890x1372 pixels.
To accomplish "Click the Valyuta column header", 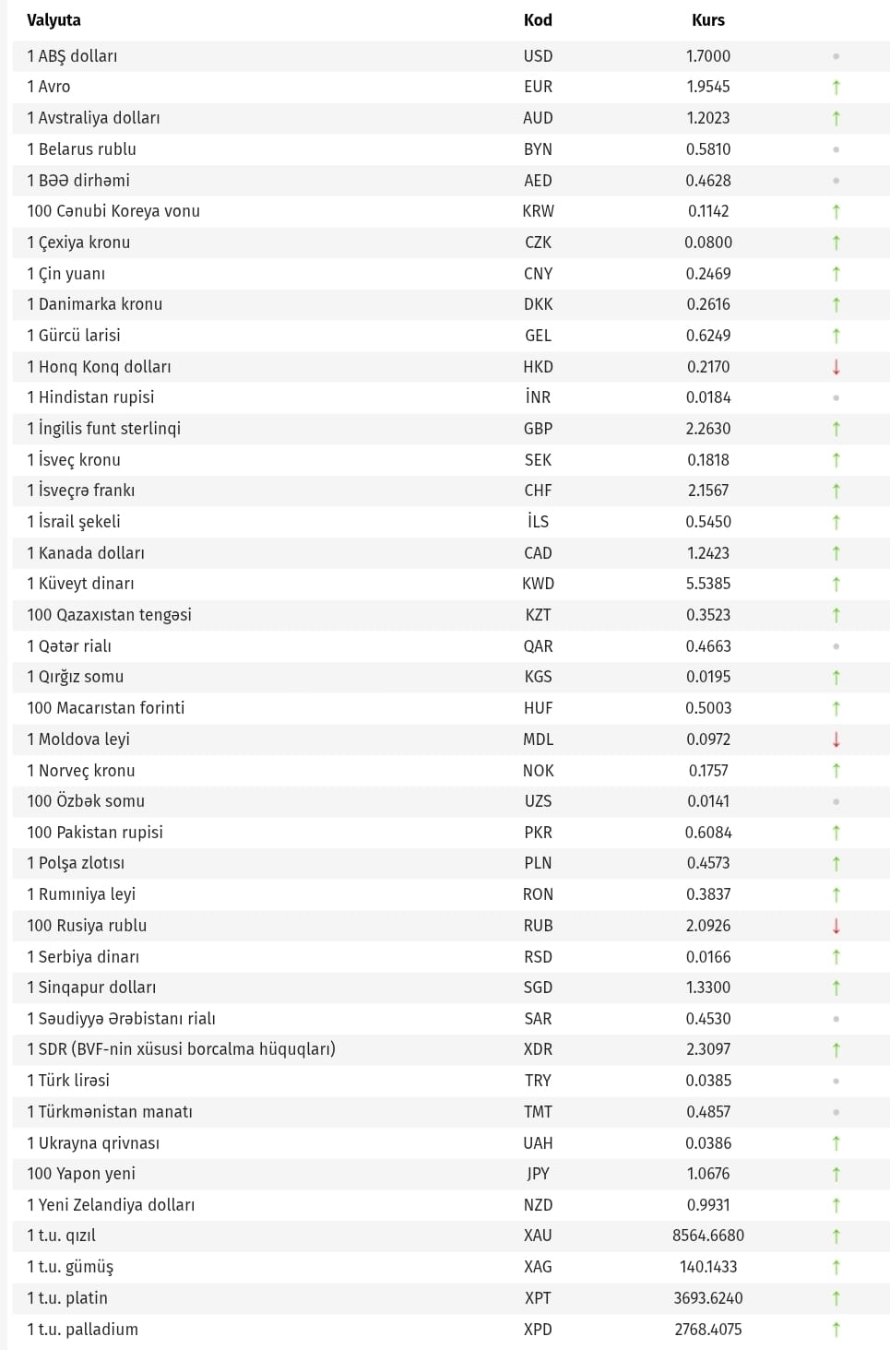I will click(x=53, y=20).
